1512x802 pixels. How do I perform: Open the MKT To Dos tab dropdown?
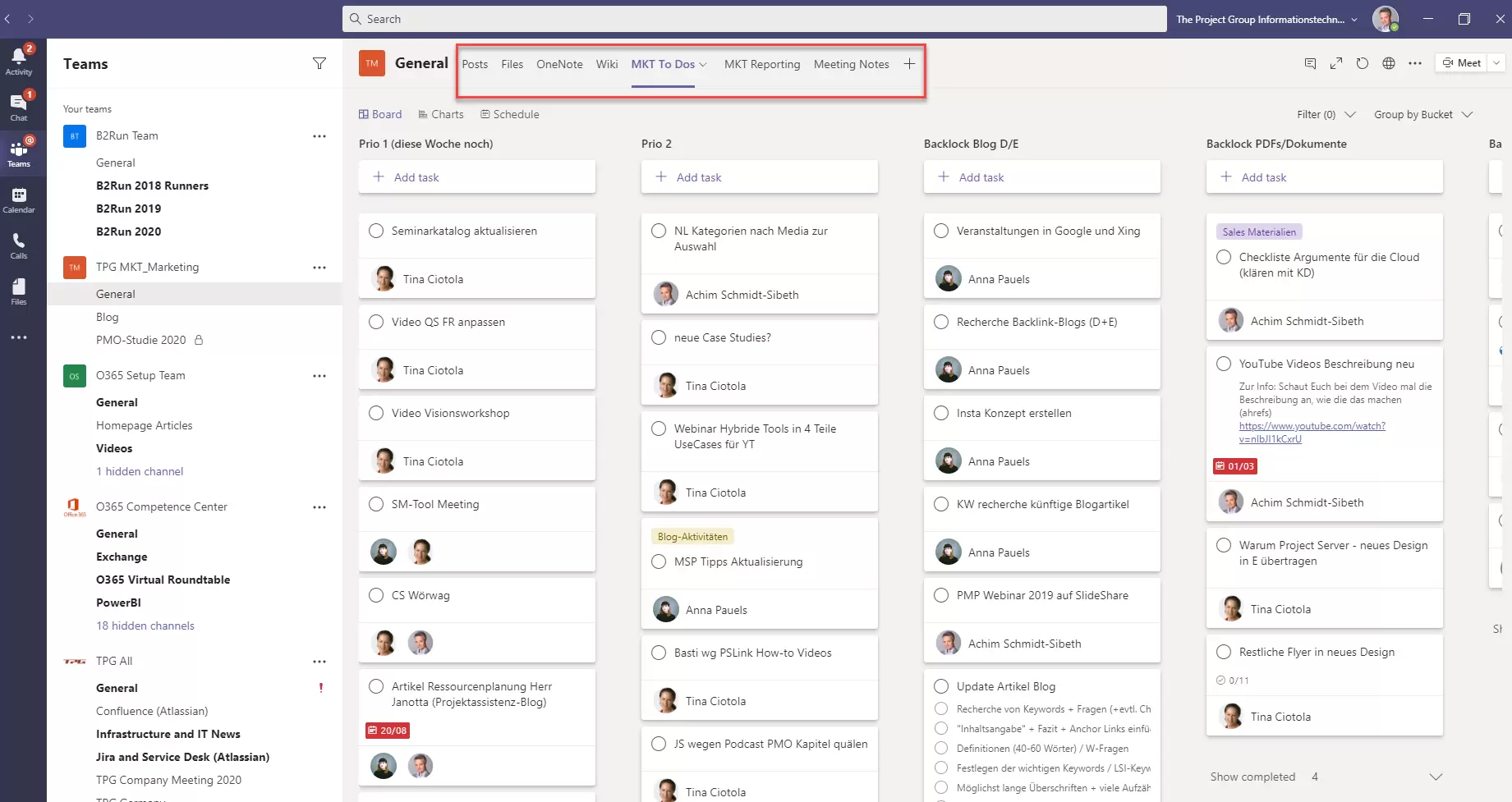(703, 65)
